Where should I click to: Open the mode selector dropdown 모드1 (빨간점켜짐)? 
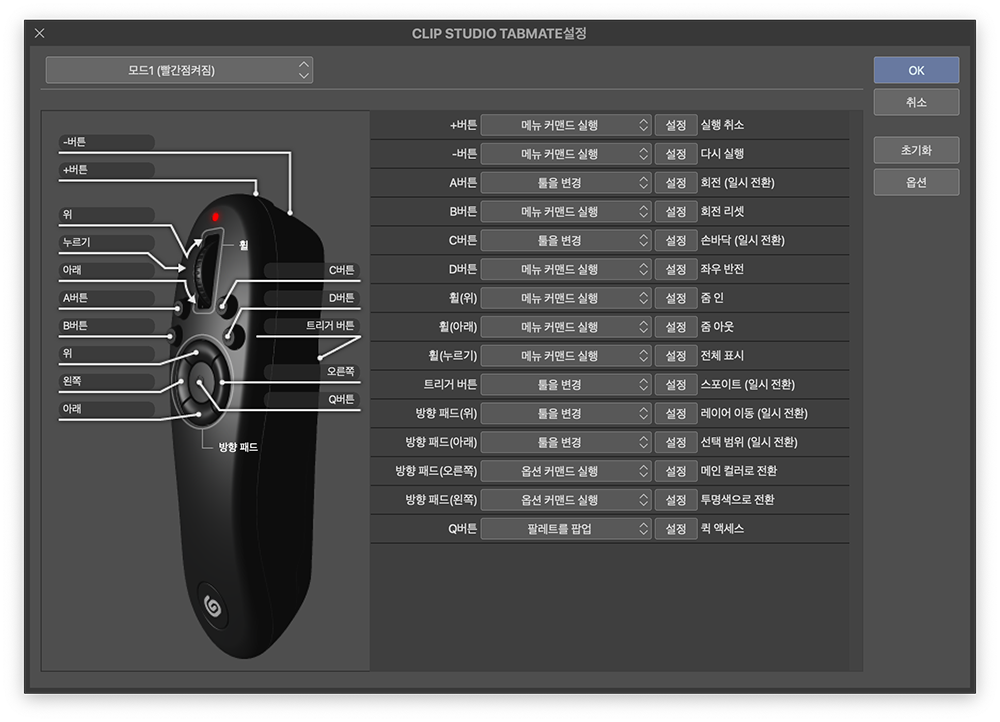(x=179, y=70)
